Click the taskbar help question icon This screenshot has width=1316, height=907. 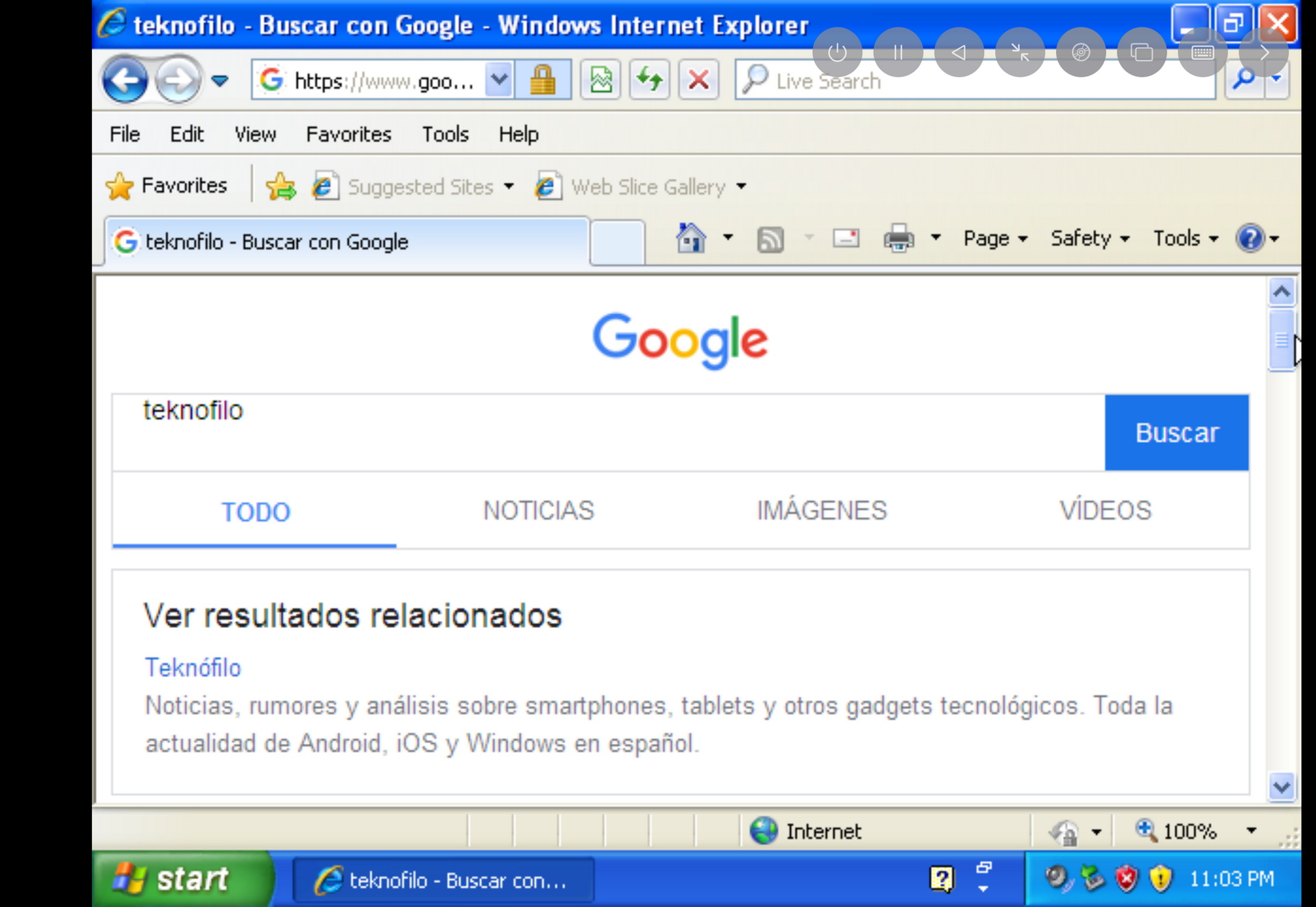coord(941,879)
